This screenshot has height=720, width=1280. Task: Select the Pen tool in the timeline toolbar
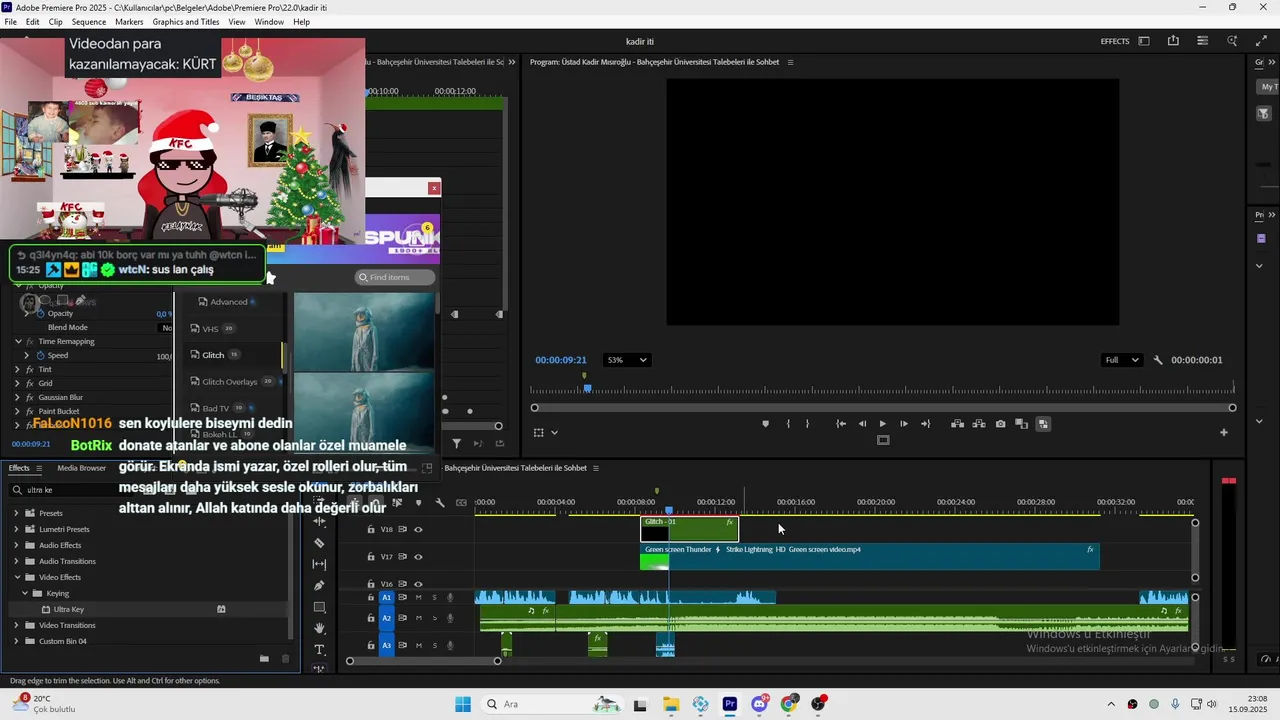[319, 586]
